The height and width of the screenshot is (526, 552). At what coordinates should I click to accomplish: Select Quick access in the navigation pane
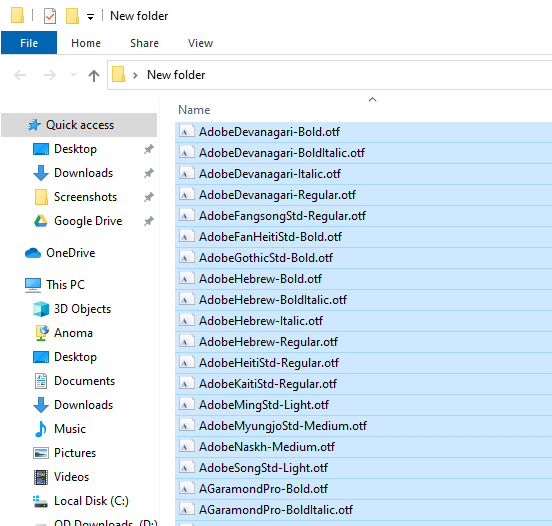click(x=79, y=125)
